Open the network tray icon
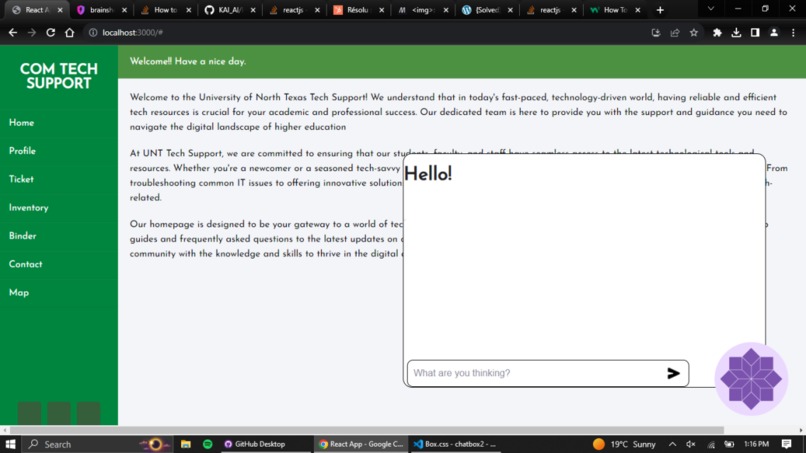The width and height of the screenshot is (806, 453). click(711, 444)
